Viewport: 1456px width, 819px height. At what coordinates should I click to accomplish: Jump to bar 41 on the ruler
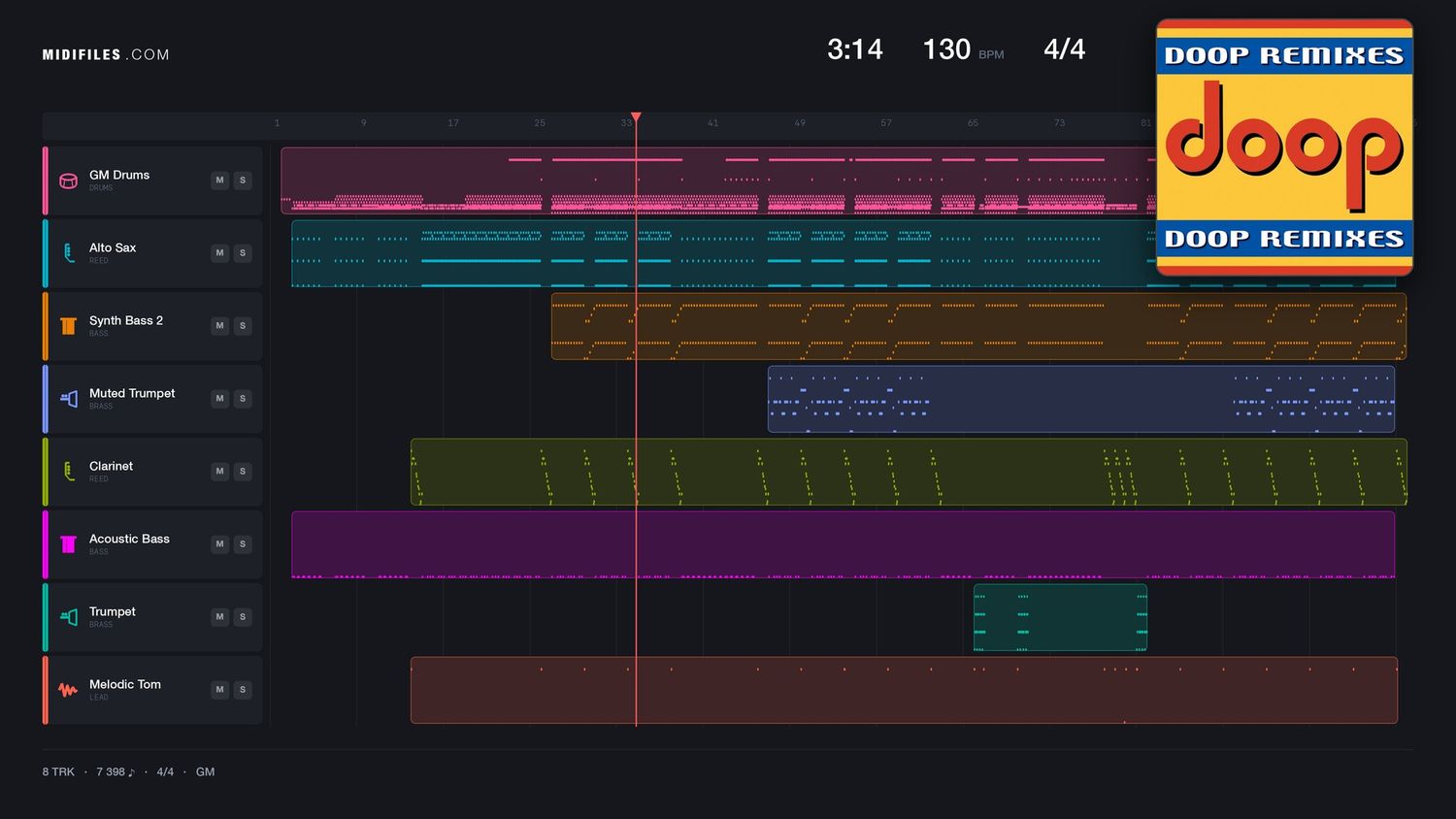tap(712, 123)
